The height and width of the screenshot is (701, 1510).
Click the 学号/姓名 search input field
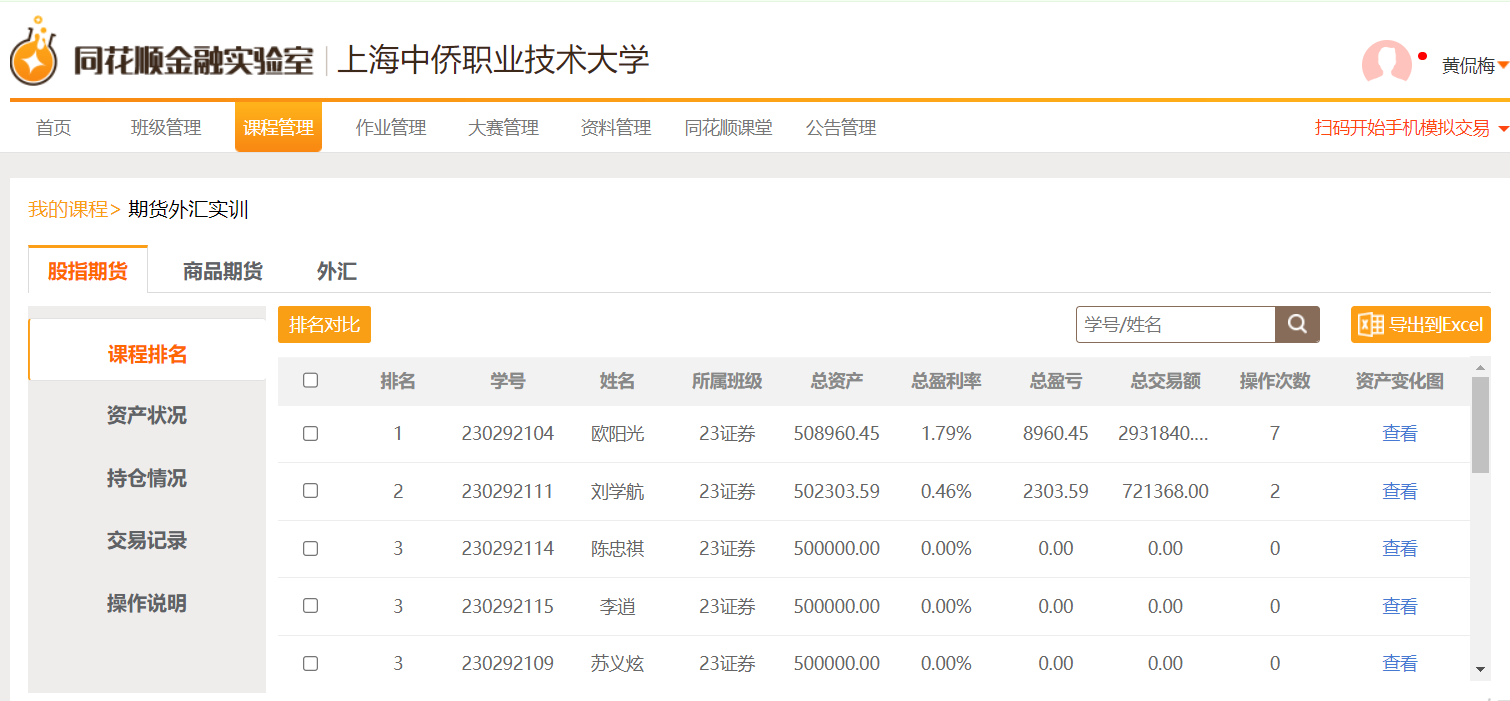tap(1175, 325)
